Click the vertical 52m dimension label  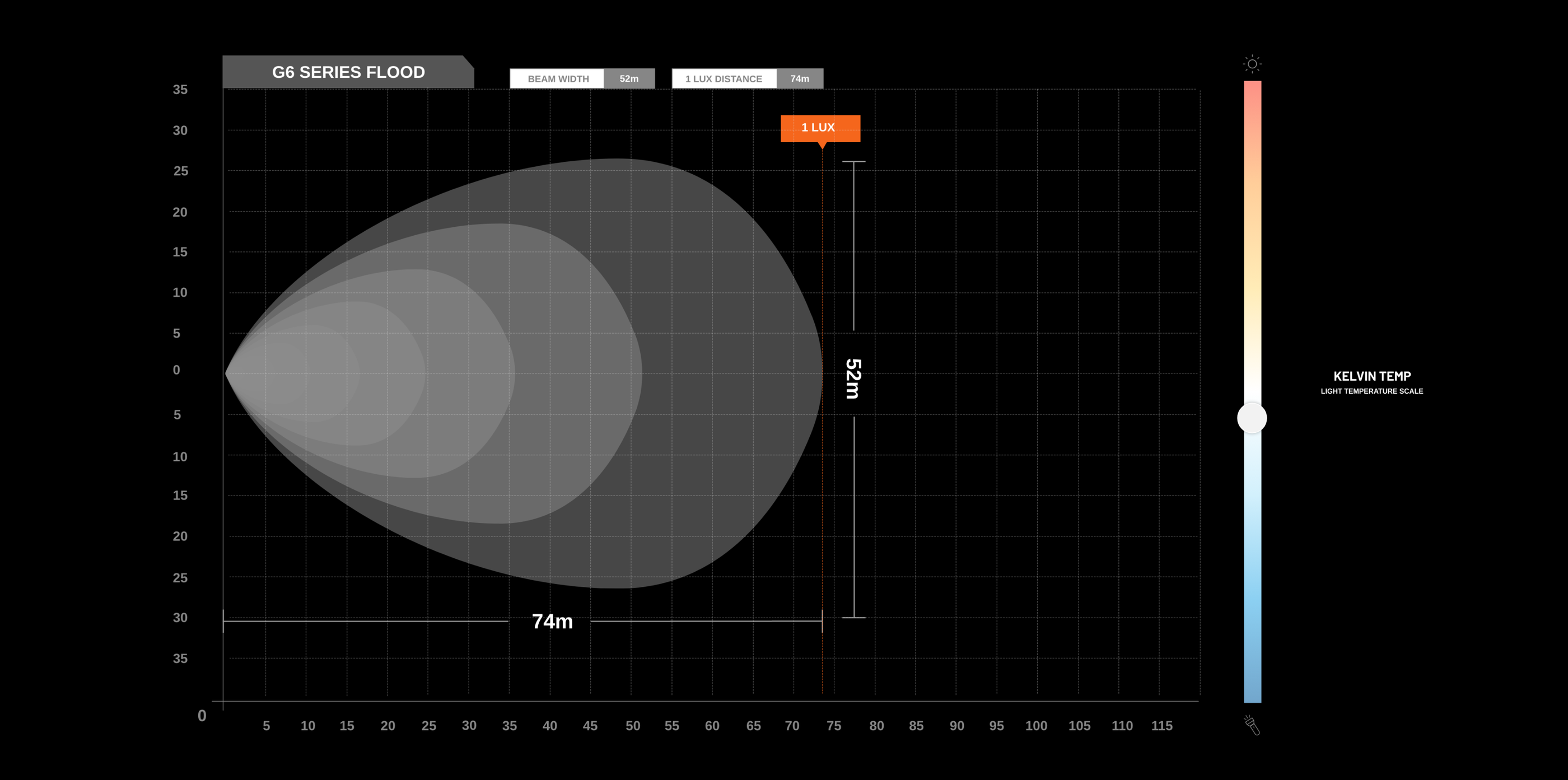click(853, 379)
